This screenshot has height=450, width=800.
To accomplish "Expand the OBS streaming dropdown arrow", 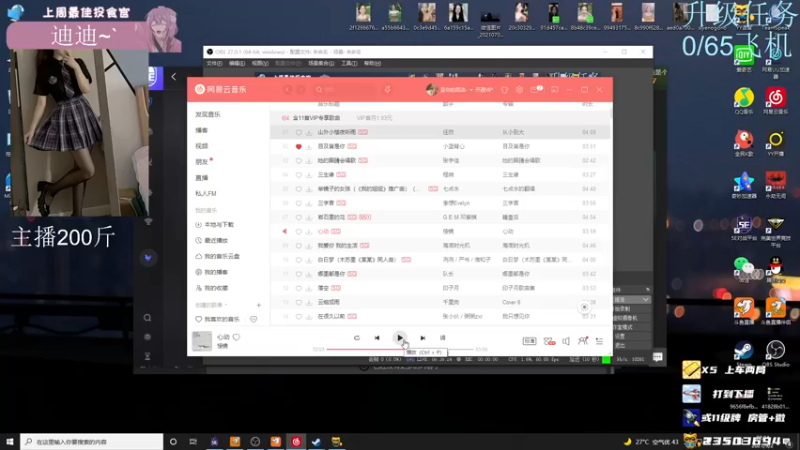I will point(645,299).
